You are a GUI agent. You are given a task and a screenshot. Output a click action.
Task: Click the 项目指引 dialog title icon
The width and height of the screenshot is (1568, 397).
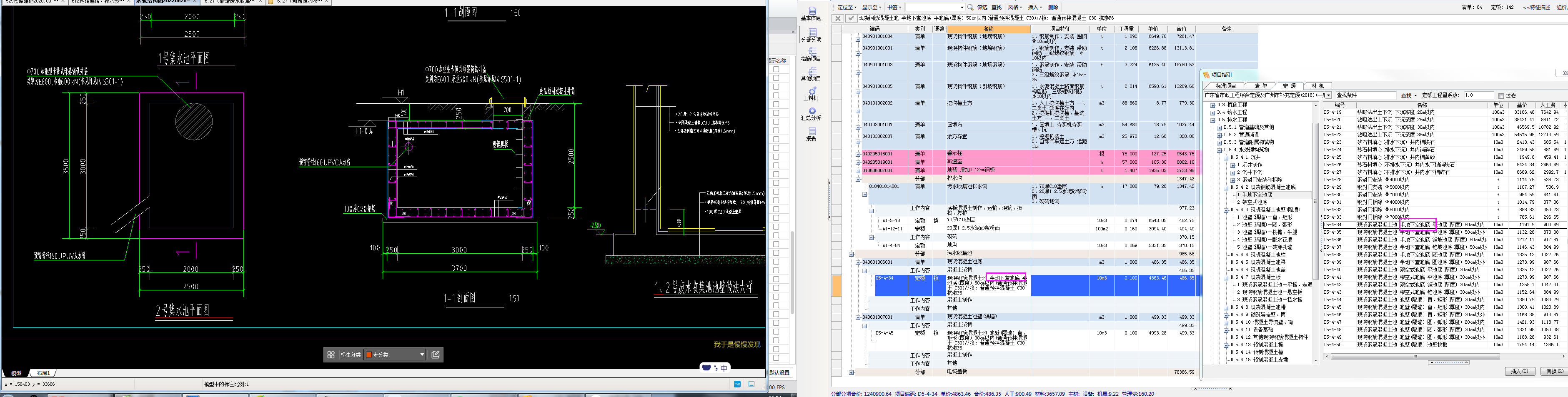pyautogui.click(x=1207, y=75)
